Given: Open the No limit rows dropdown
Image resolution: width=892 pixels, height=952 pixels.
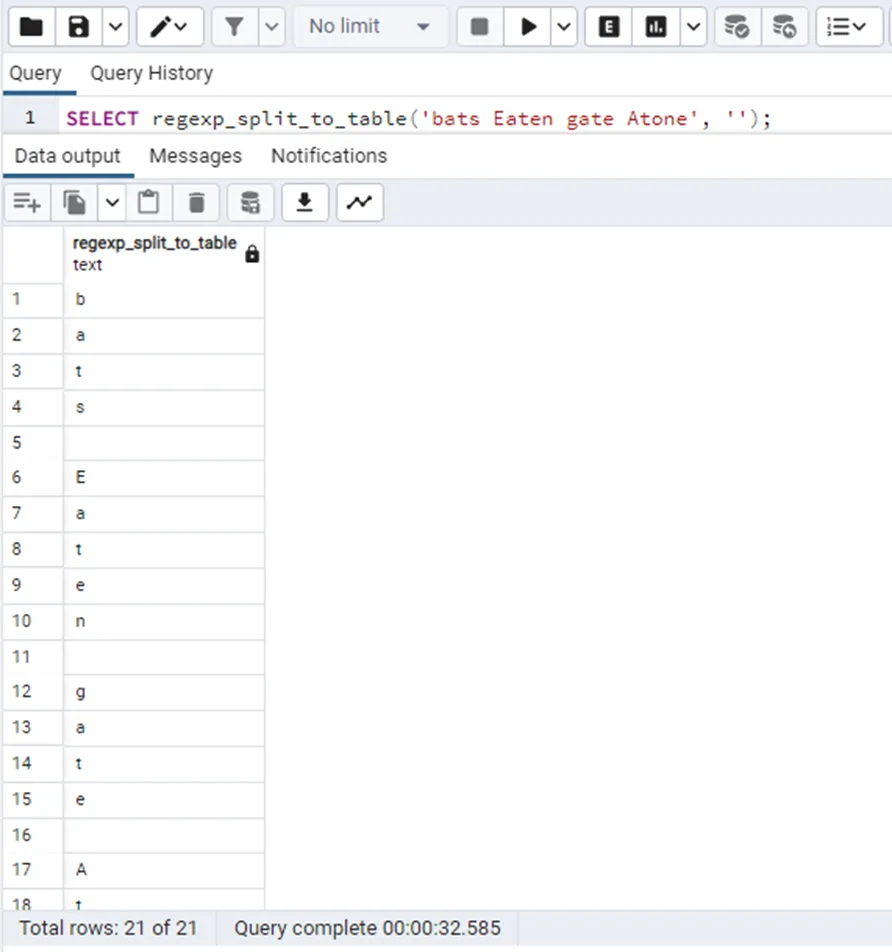Looking at the screenshot, I should pyautogui.click(x=369, y=27).
